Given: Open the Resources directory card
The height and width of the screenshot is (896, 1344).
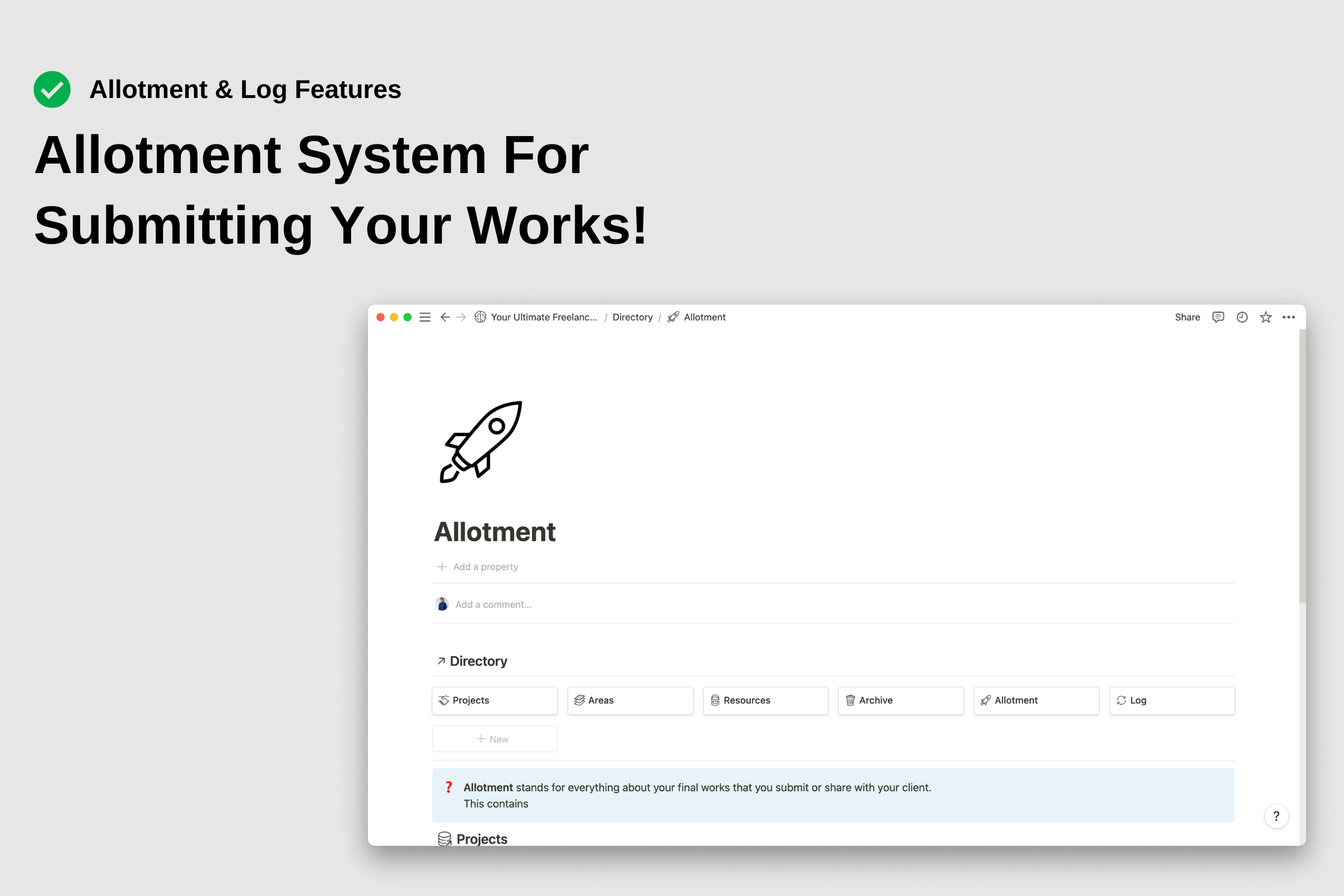Looking at the screenshot, I should [x=765, y=700].
